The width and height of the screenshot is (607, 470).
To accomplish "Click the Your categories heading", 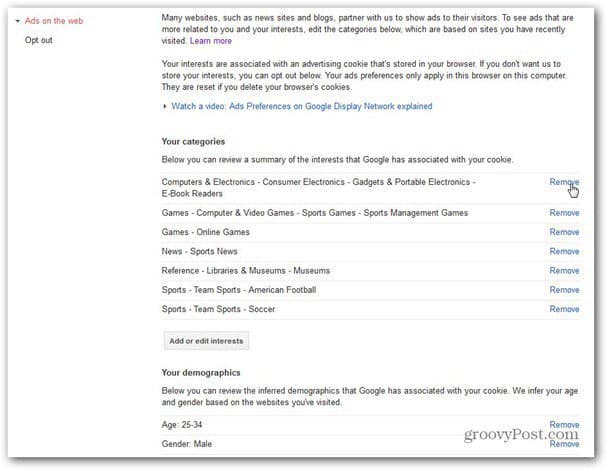I will point(193,141).
